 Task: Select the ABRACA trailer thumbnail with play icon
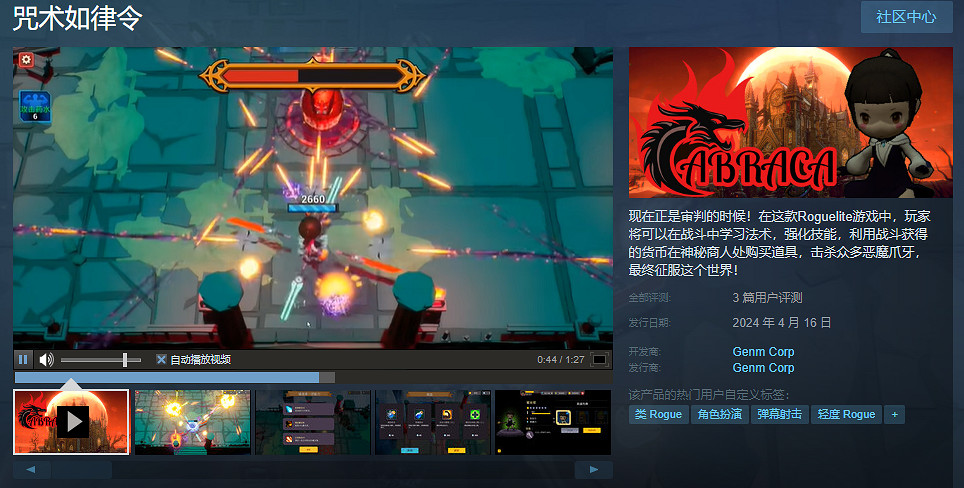coord(71,422)
